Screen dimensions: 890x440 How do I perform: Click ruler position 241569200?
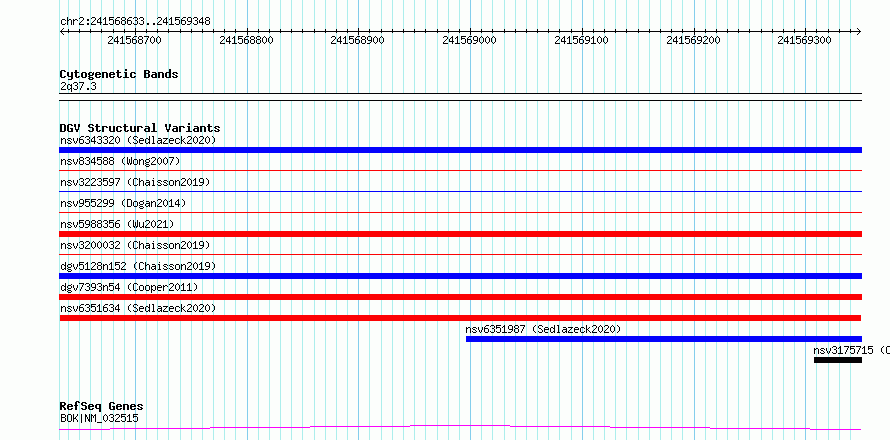pos(693,40)
